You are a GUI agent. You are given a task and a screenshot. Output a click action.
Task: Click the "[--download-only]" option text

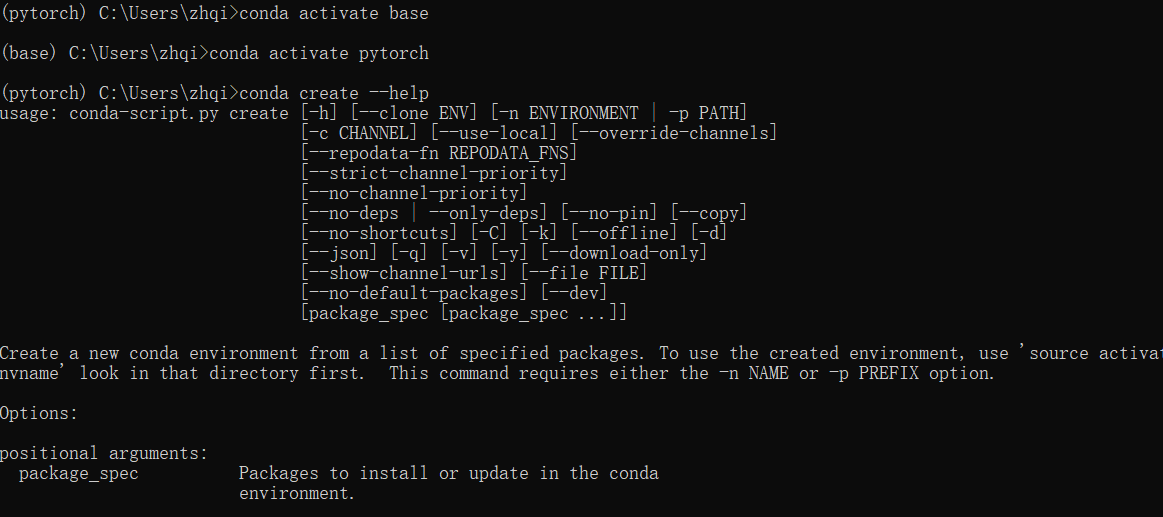tap(624, 253)
